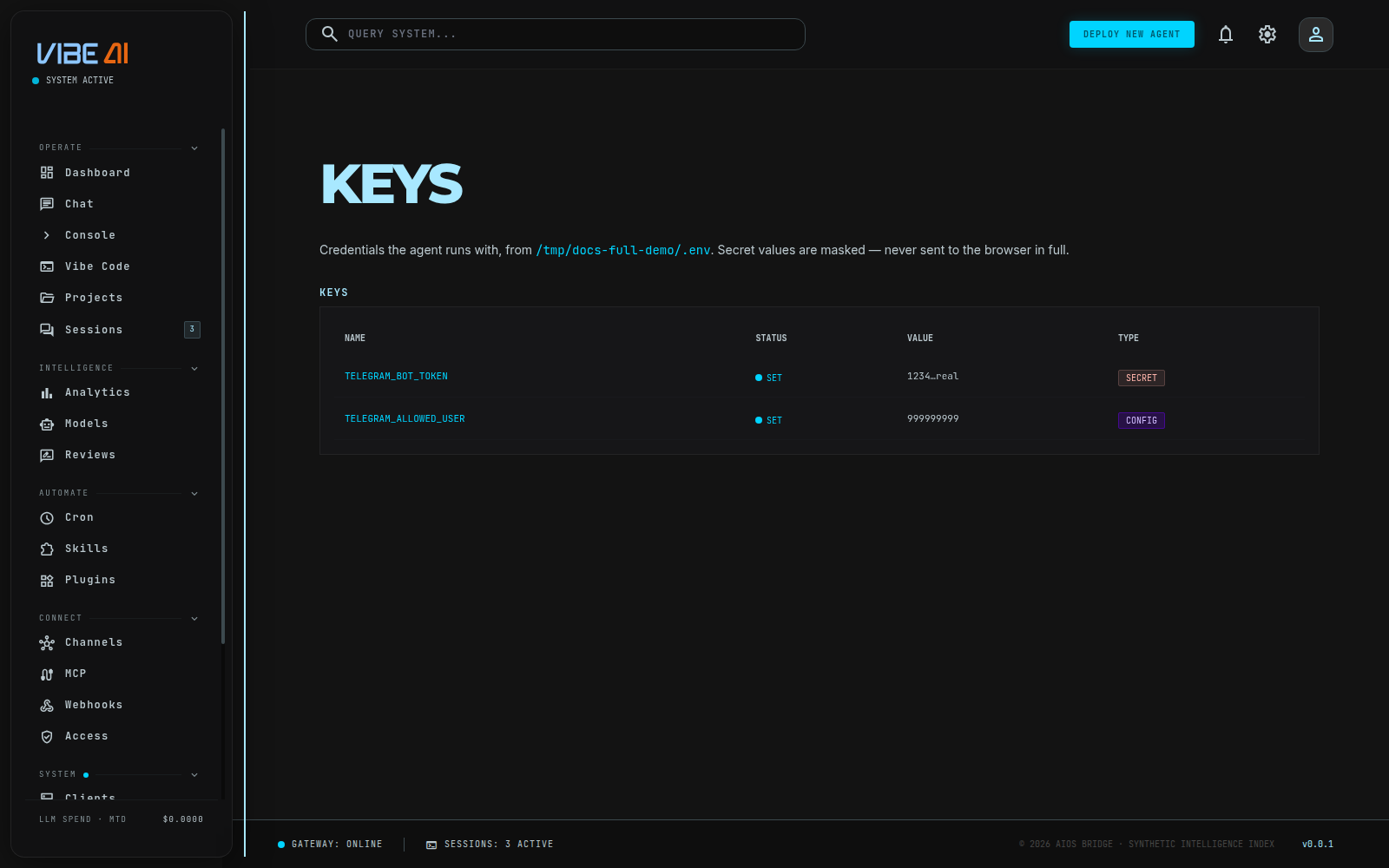
Task: Click TYPE column header
Action: (x=1129, y=339)
